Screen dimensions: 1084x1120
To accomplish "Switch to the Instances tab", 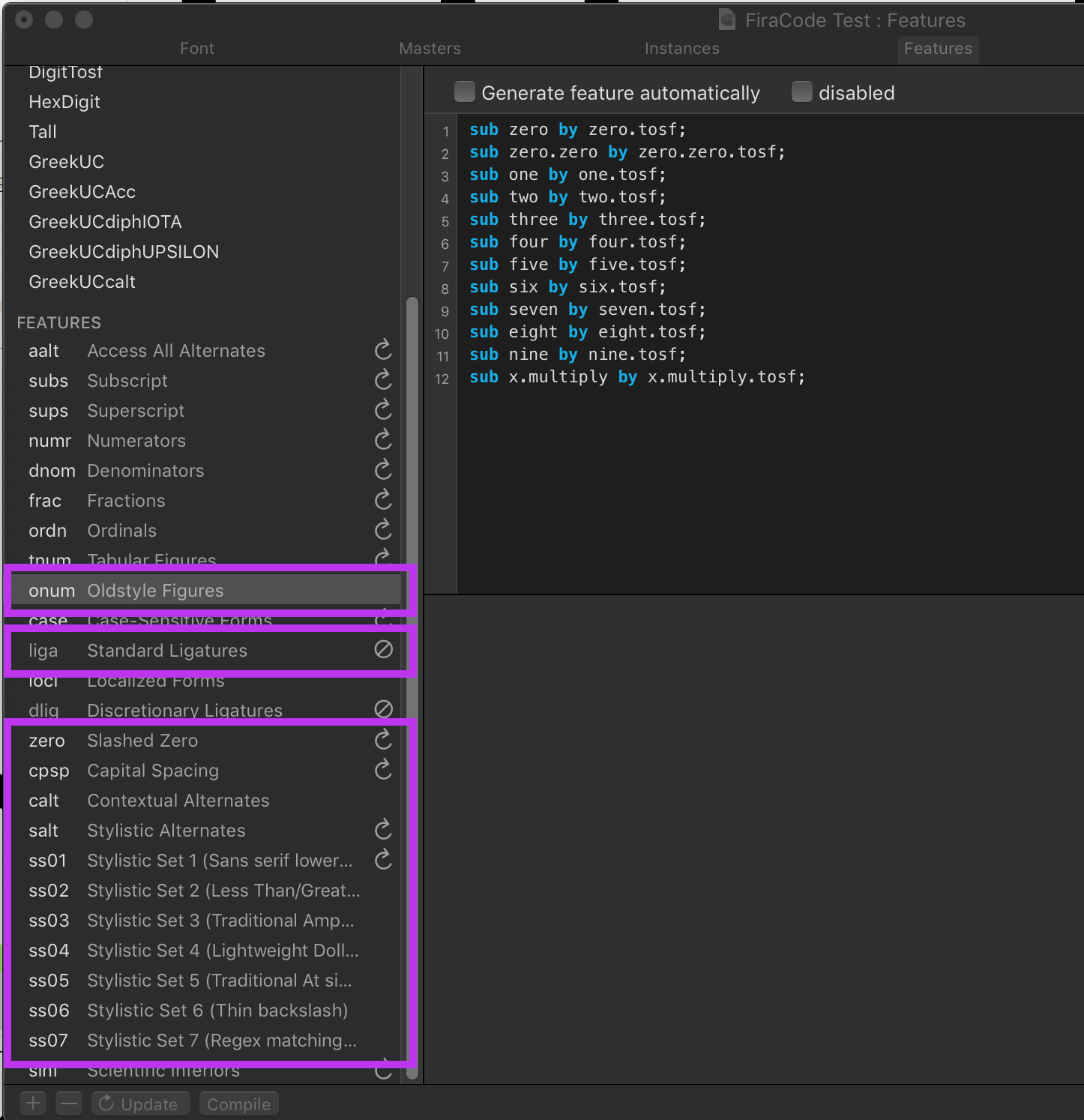I will 681,48.
